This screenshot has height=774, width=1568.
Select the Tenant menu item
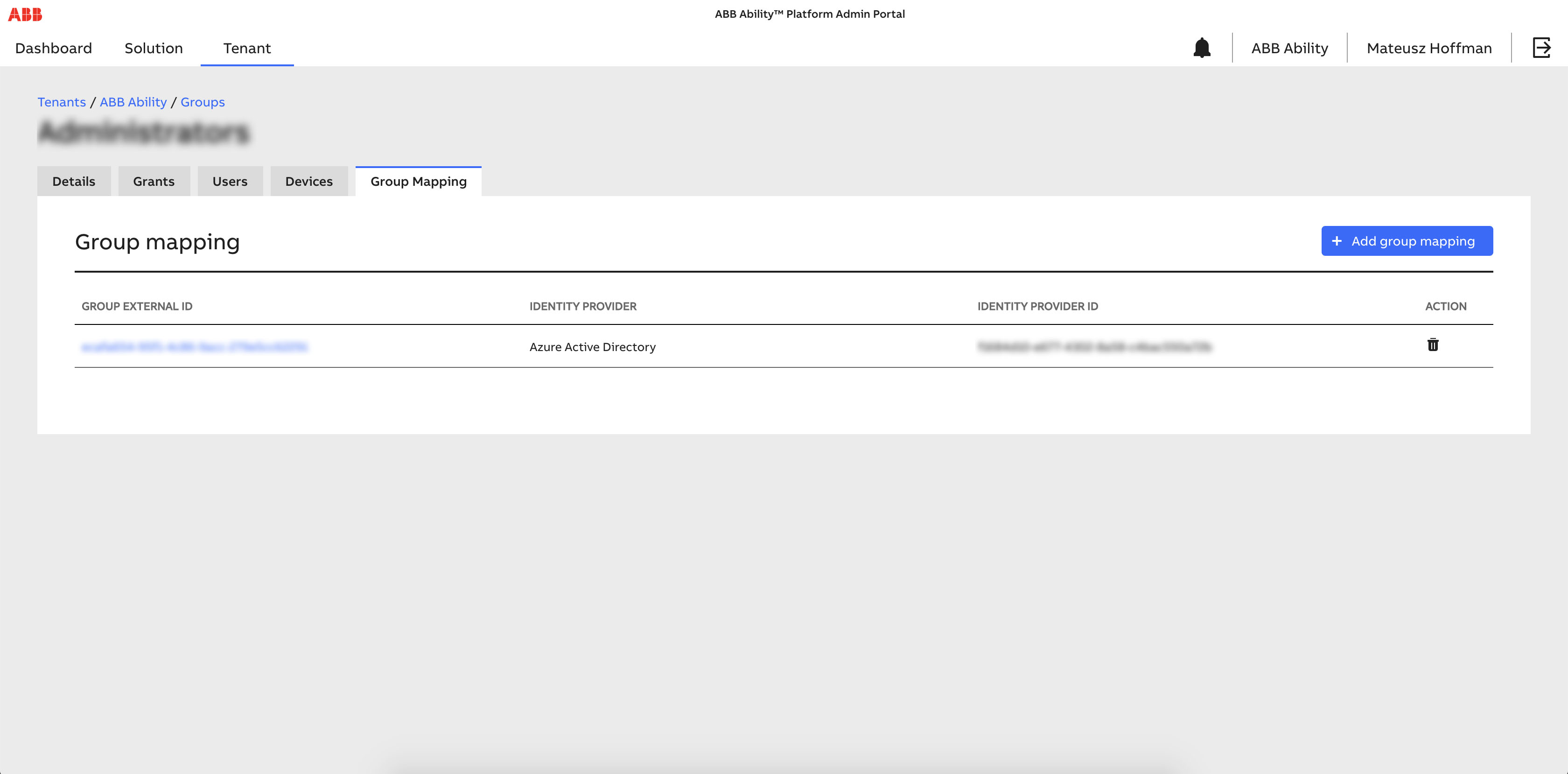pyautogui.click(x=247, y=48)
